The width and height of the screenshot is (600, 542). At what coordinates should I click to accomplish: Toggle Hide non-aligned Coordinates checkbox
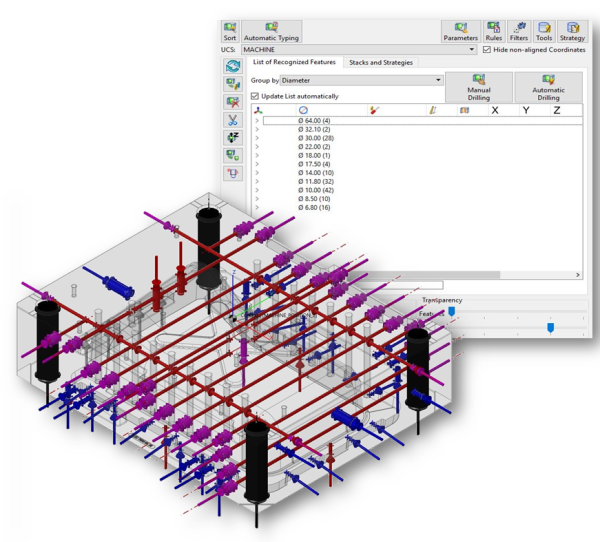click(487, 49)
